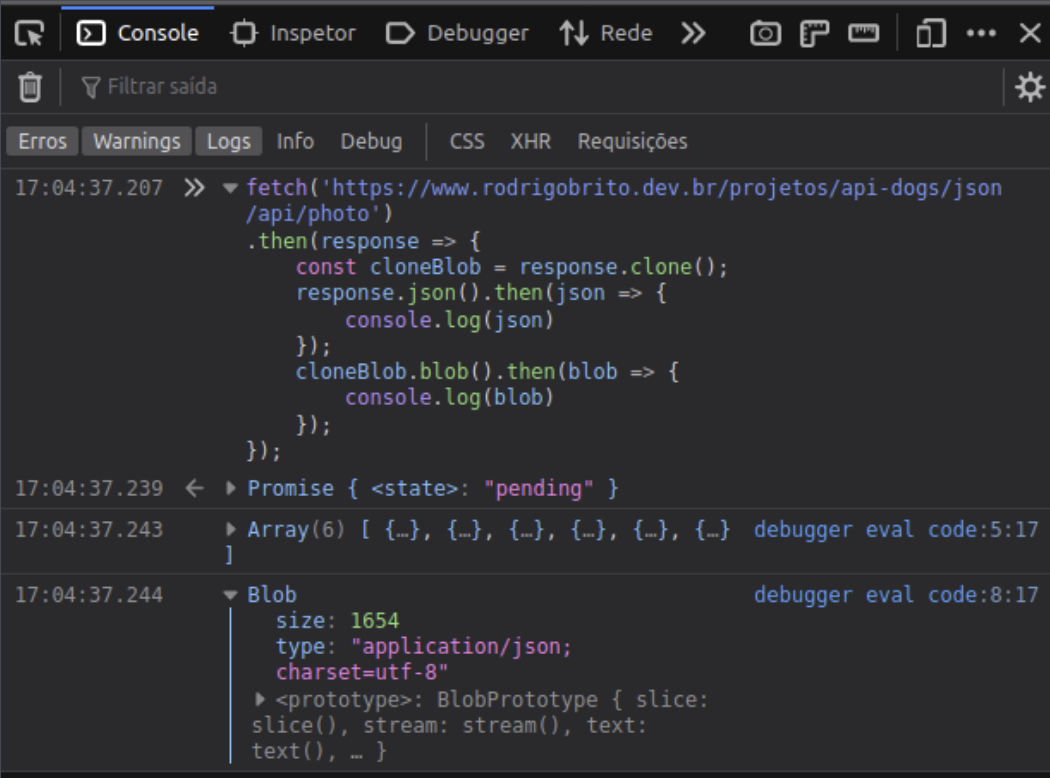Collapse the Blob object details
This screenshot has height=778, width=1050.
tap(232, 596)
